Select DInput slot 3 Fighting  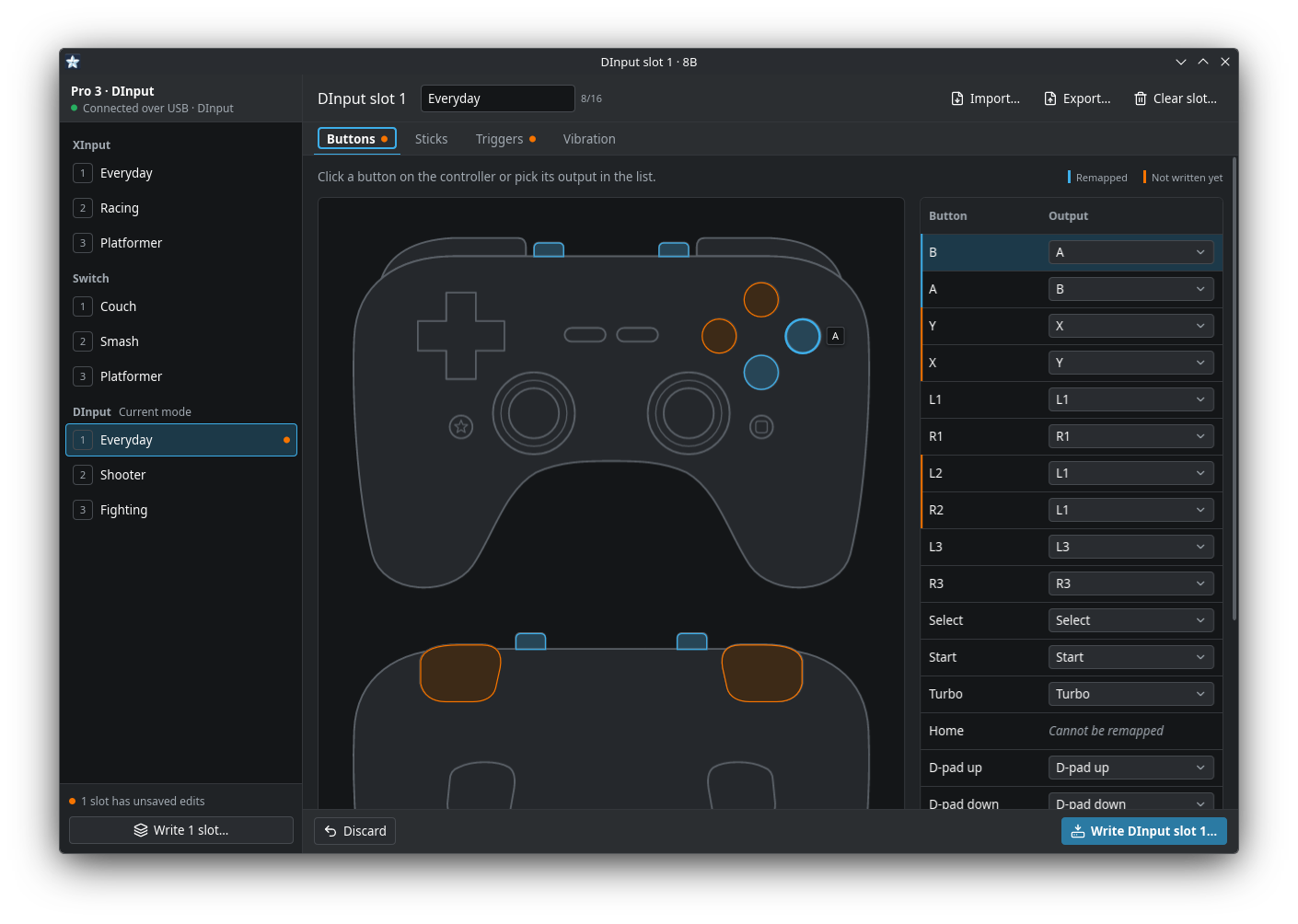click(x=181, y=510)
